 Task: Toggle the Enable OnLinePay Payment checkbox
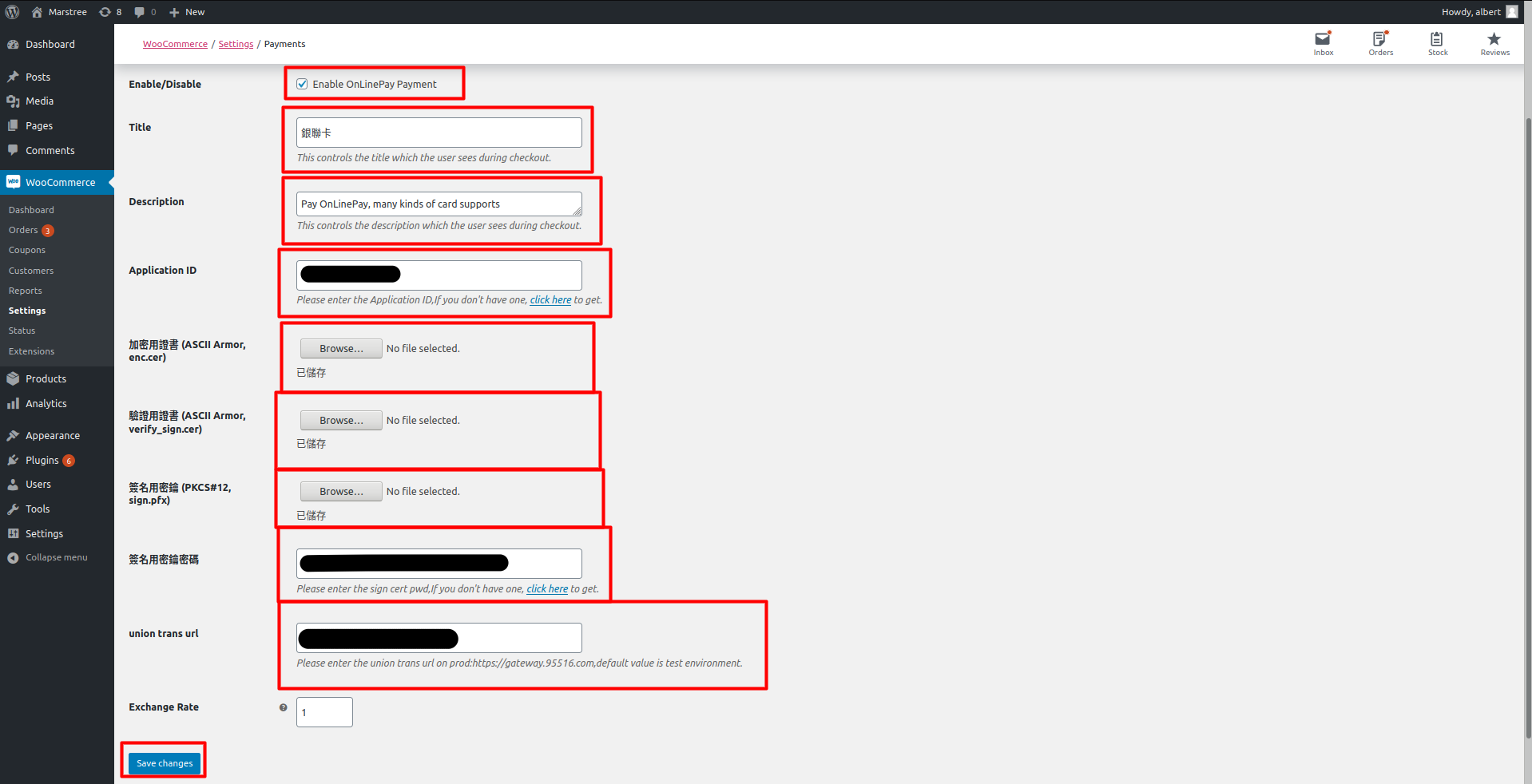coord(302,84)
